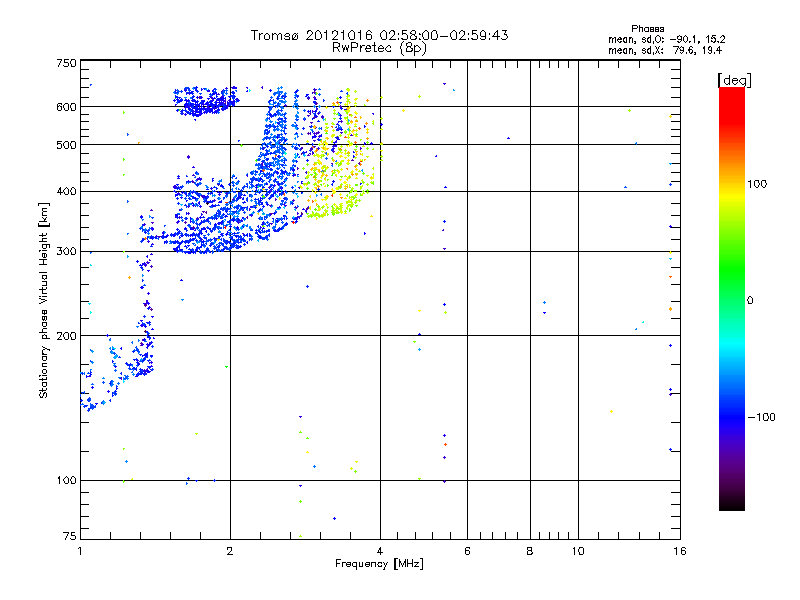The width and height of the screenshot is (800, 600).
Task: Click the x-axis label '2'
Action: 230,551
